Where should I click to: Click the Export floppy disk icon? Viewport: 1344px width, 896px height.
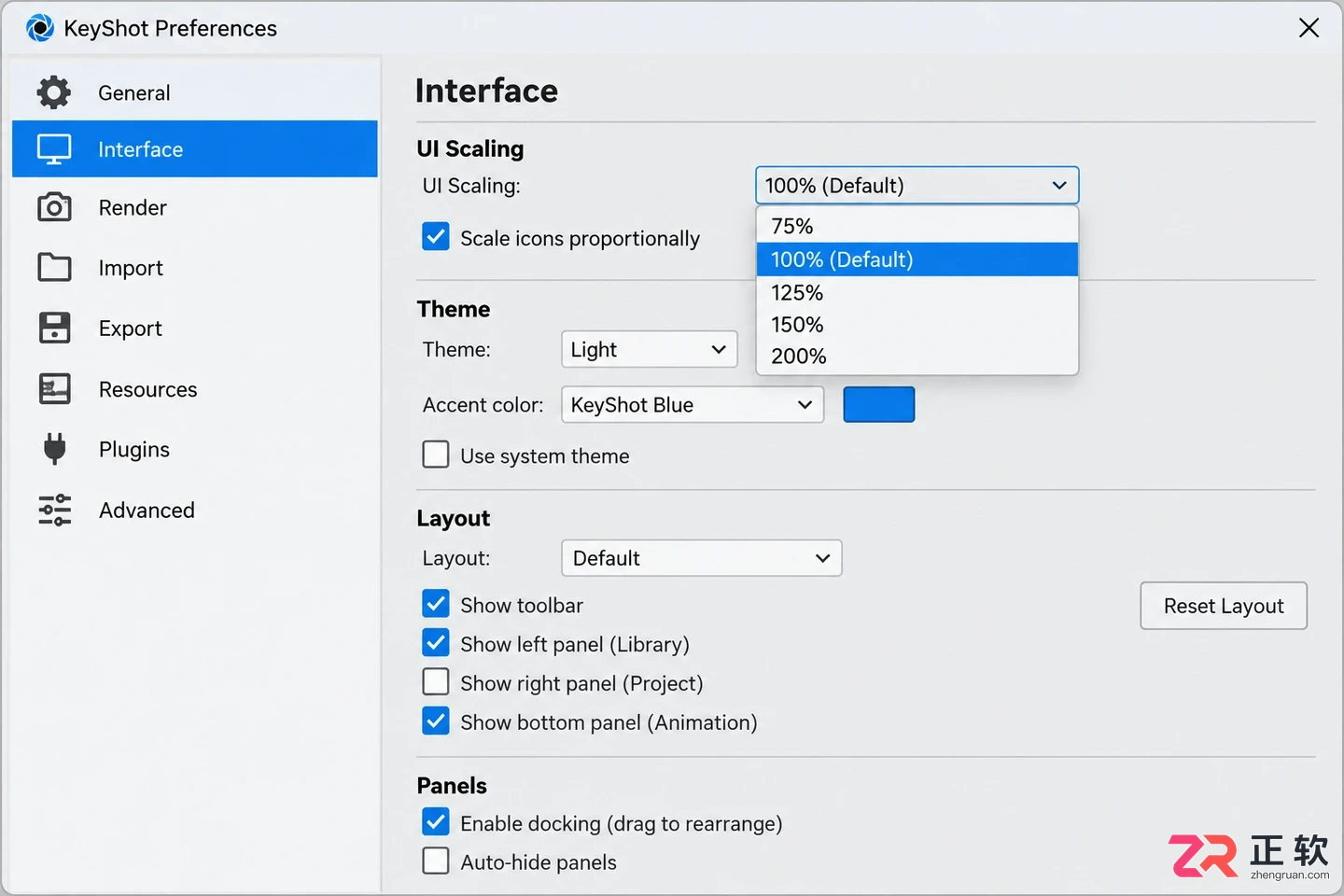pos(54,328)
